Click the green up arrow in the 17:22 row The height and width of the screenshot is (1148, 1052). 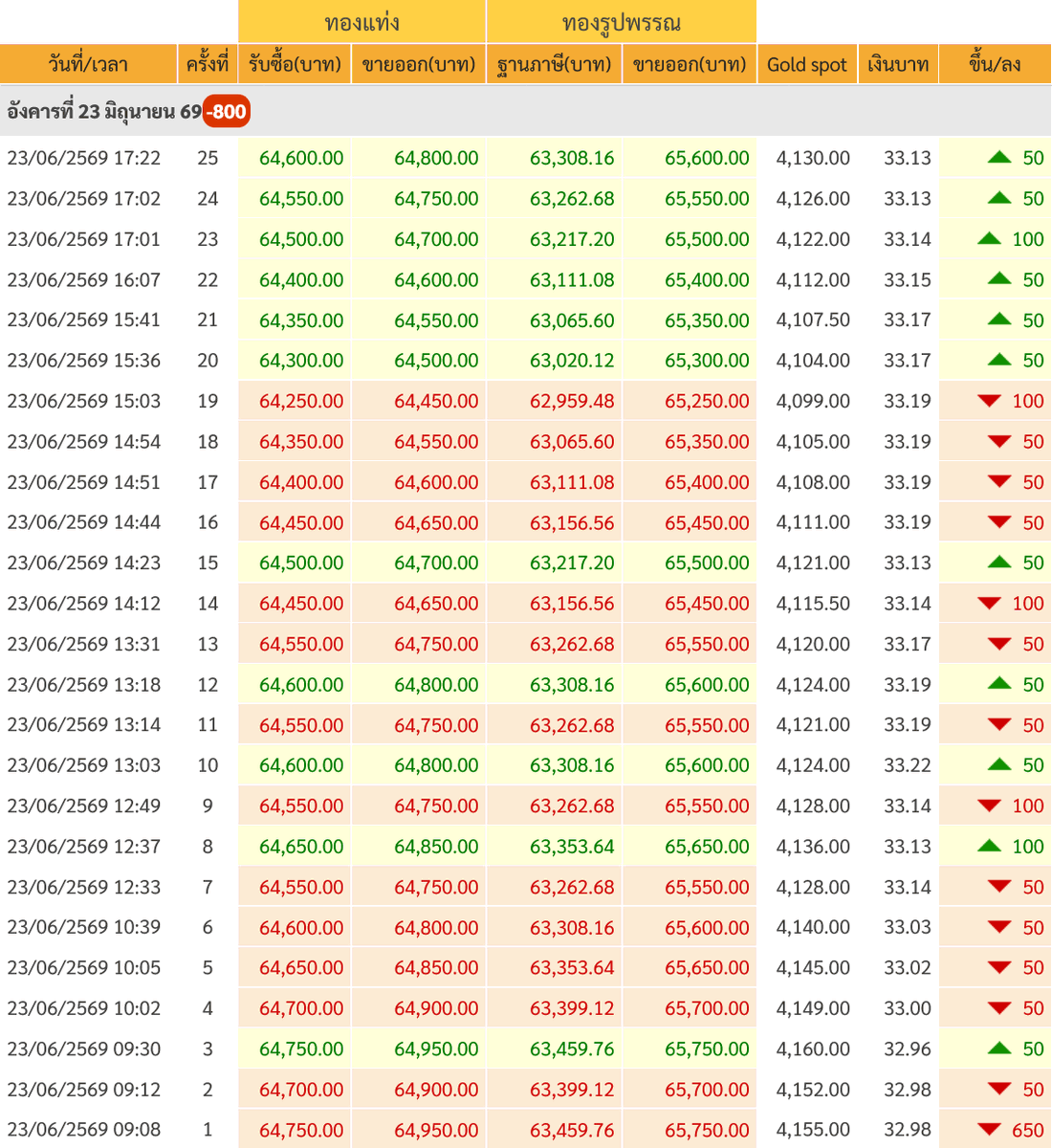coord(999,158)
